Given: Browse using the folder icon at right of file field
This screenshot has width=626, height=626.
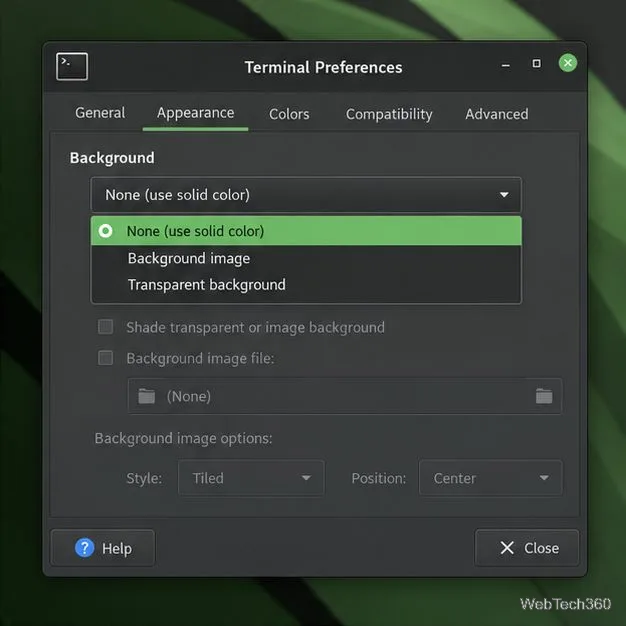Looking at the screenshot, I should click(x=544, y=396).
